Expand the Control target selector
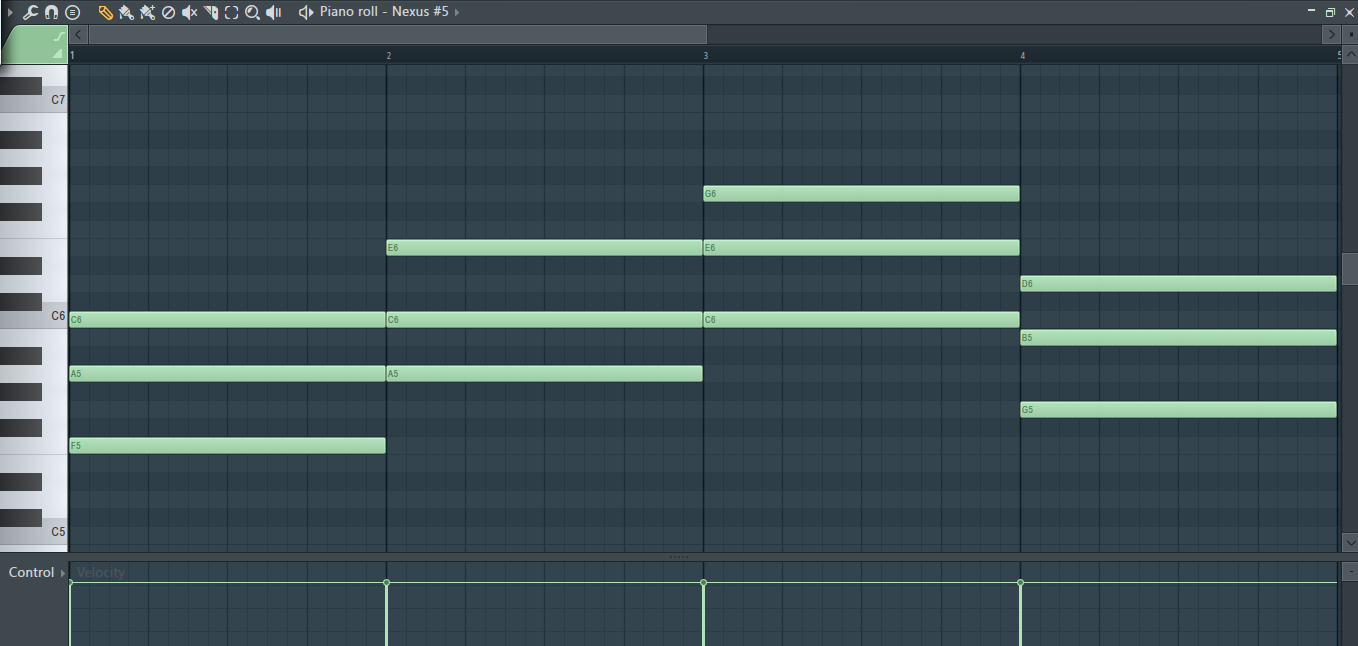This screenshot has height=646, width=1358. click(x=62, y=572)
